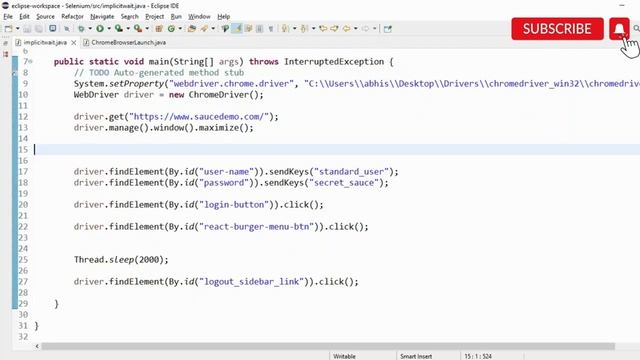Screen dimensions: 640x360
Task: Click the Debug bug icon
Action: coord(81,29)
